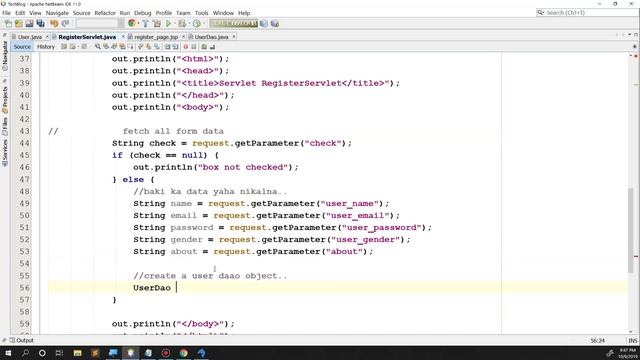Open File Explorer from the taskbar
Image resolution: width=640 pixels, height=360 pixels.
coord(78,353)
